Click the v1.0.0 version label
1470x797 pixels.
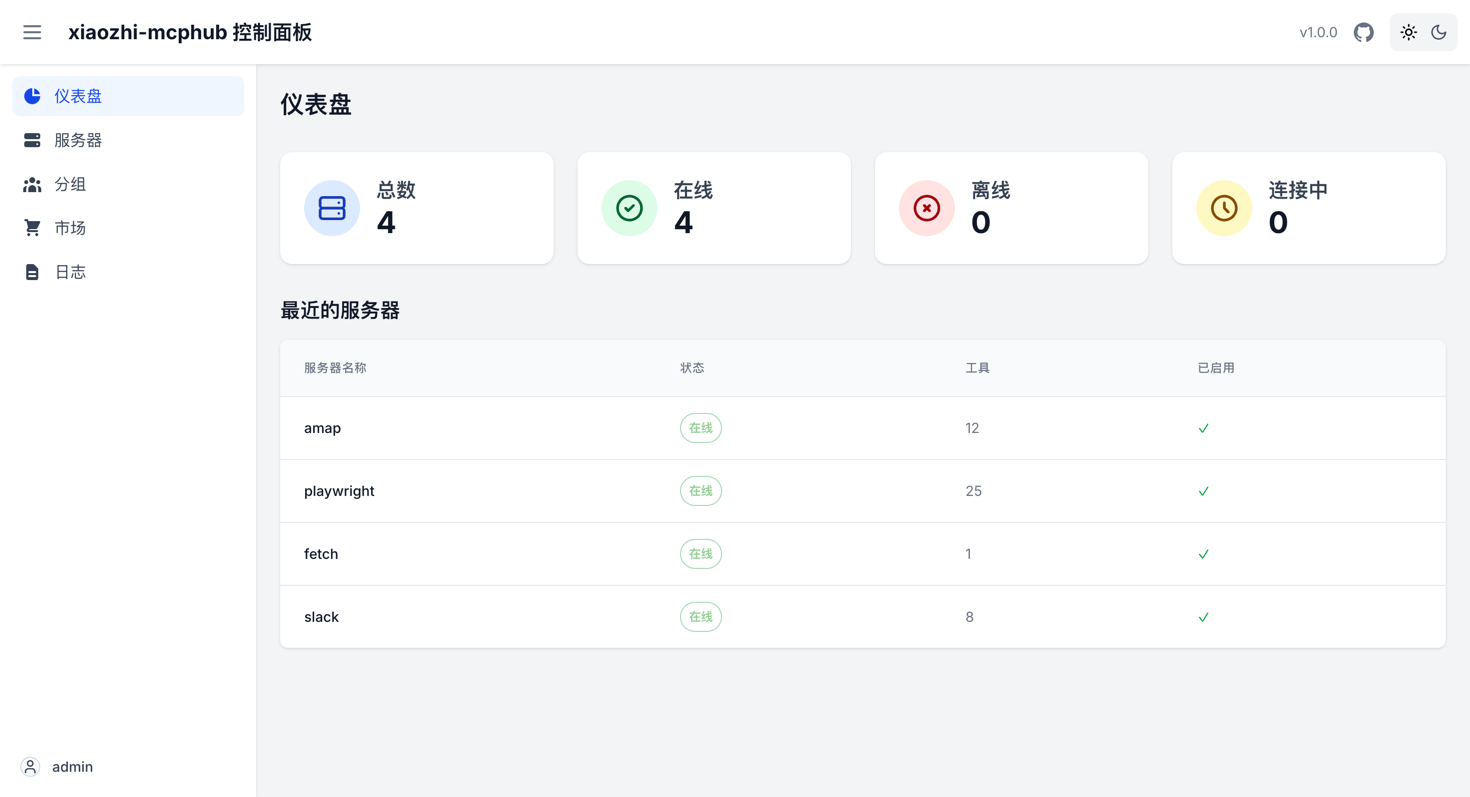coord(1318,32)
